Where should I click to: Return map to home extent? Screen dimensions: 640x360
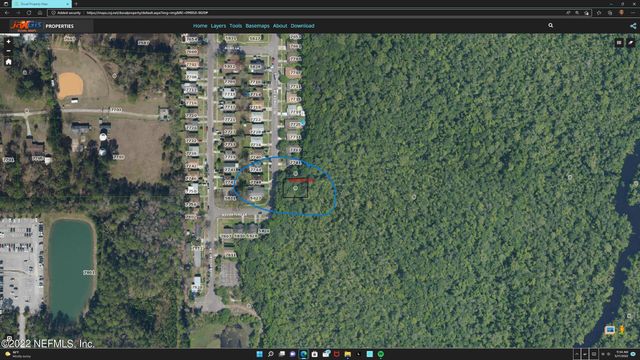[8, 62]
